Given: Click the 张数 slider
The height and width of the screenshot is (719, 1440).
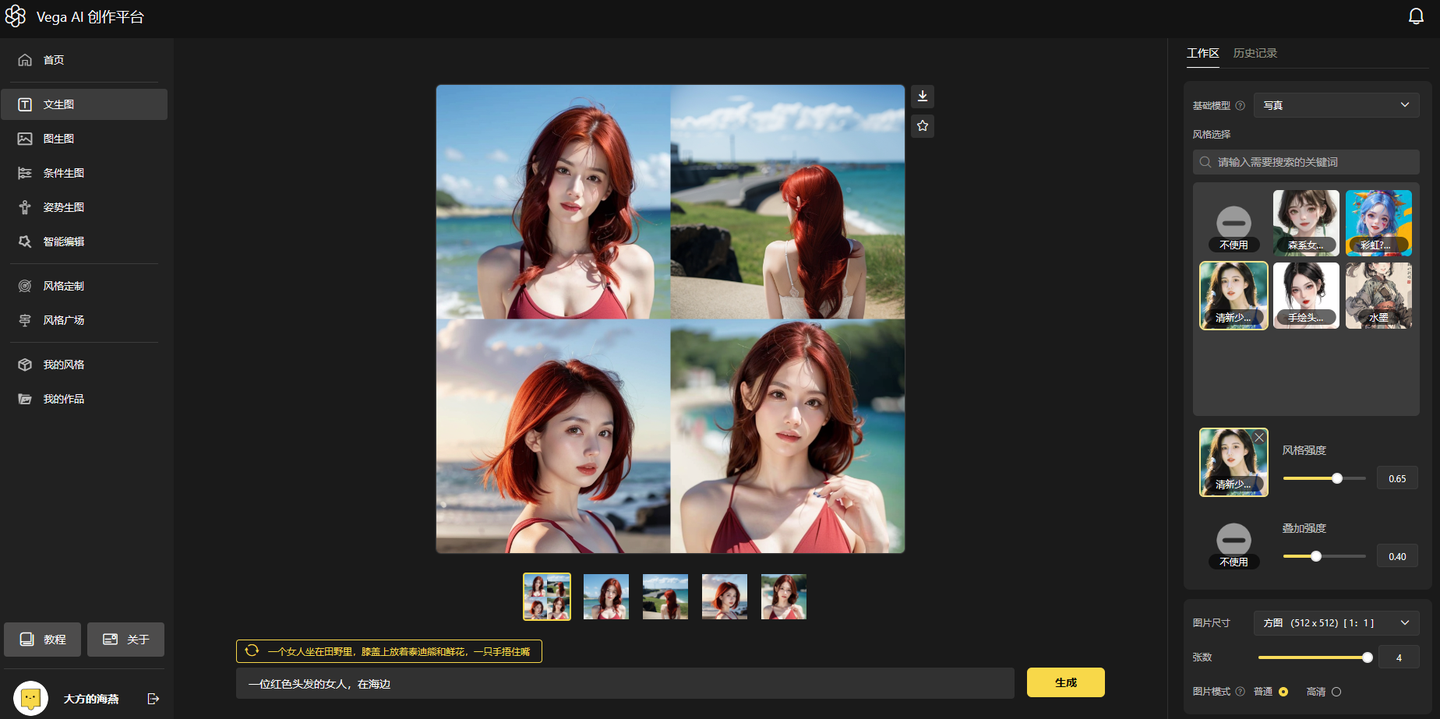Looking at the screenshot, I should tap(1313, 657).
